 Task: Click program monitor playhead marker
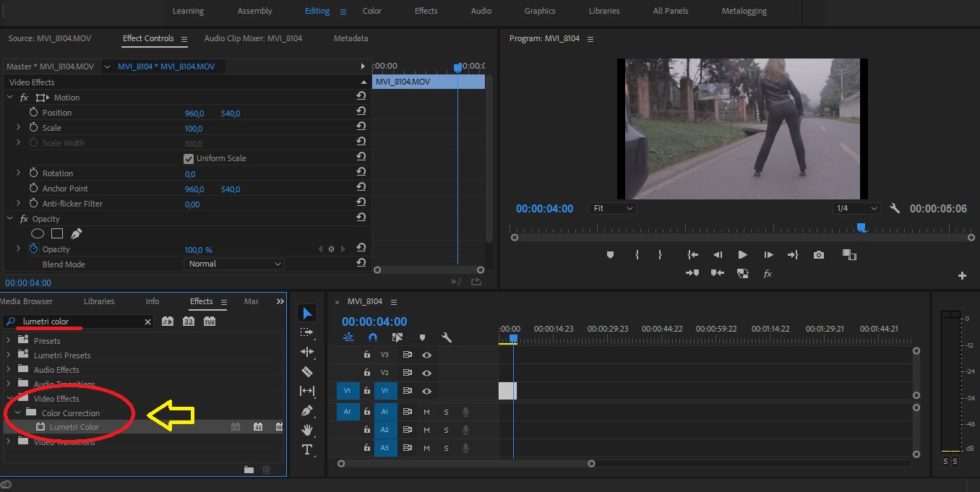(x=861, y=228)
